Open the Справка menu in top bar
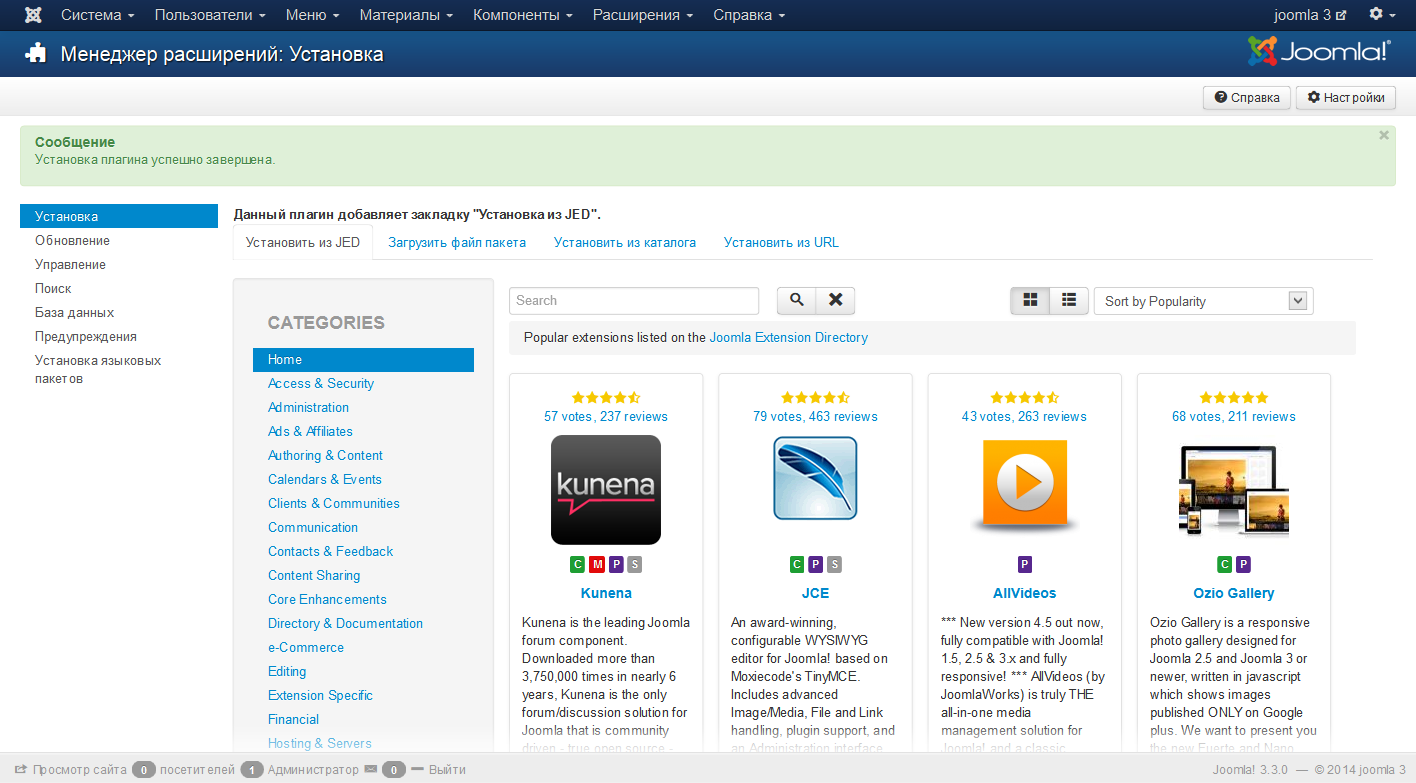 (x=749, y=15)
